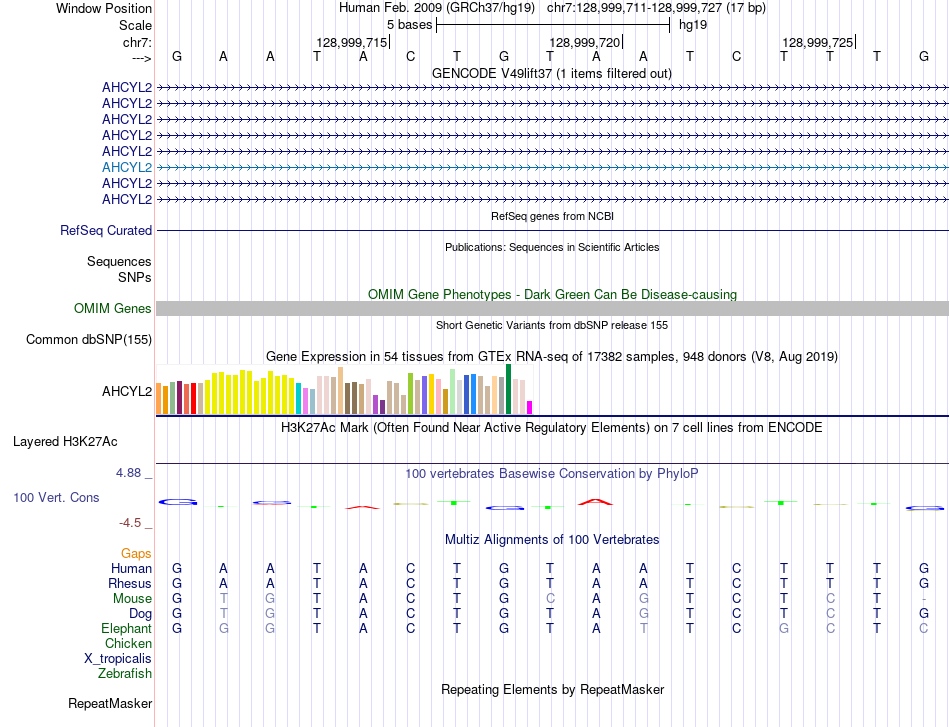Viewport: 950px width, 727px height.
Task: Click the 128,999,720 ruler position marker
Action: point(585,42)
